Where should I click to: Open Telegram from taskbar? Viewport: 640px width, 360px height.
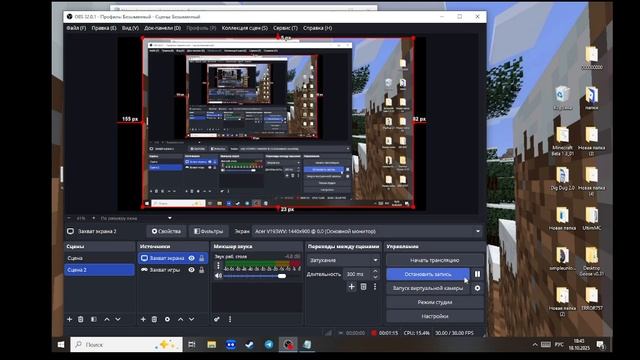[269, 344]
